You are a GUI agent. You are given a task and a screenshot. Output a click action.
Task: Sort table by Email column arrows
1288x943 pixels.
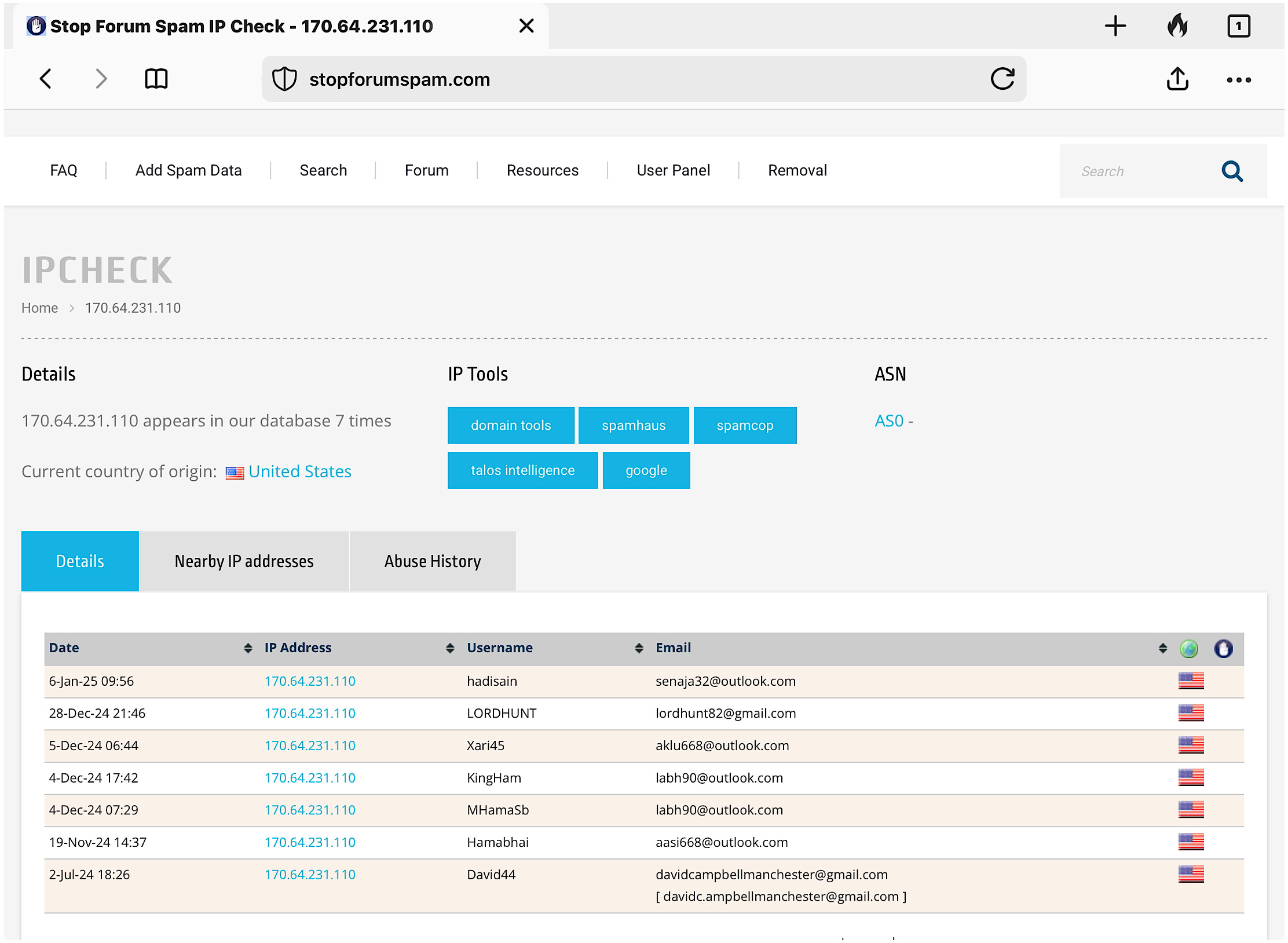click(x=1162, y=649)
